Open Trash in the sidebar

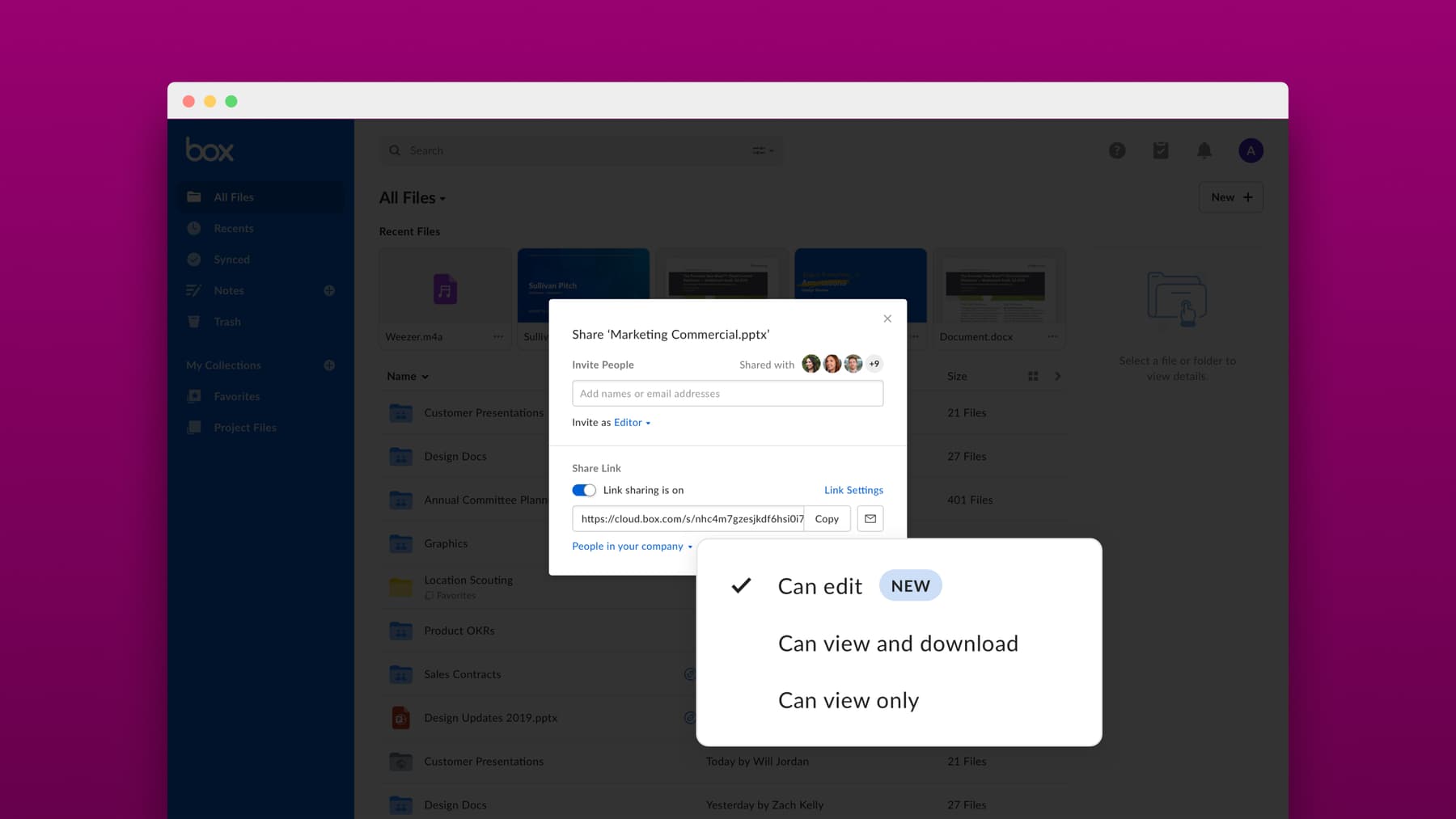coord(227,322)
